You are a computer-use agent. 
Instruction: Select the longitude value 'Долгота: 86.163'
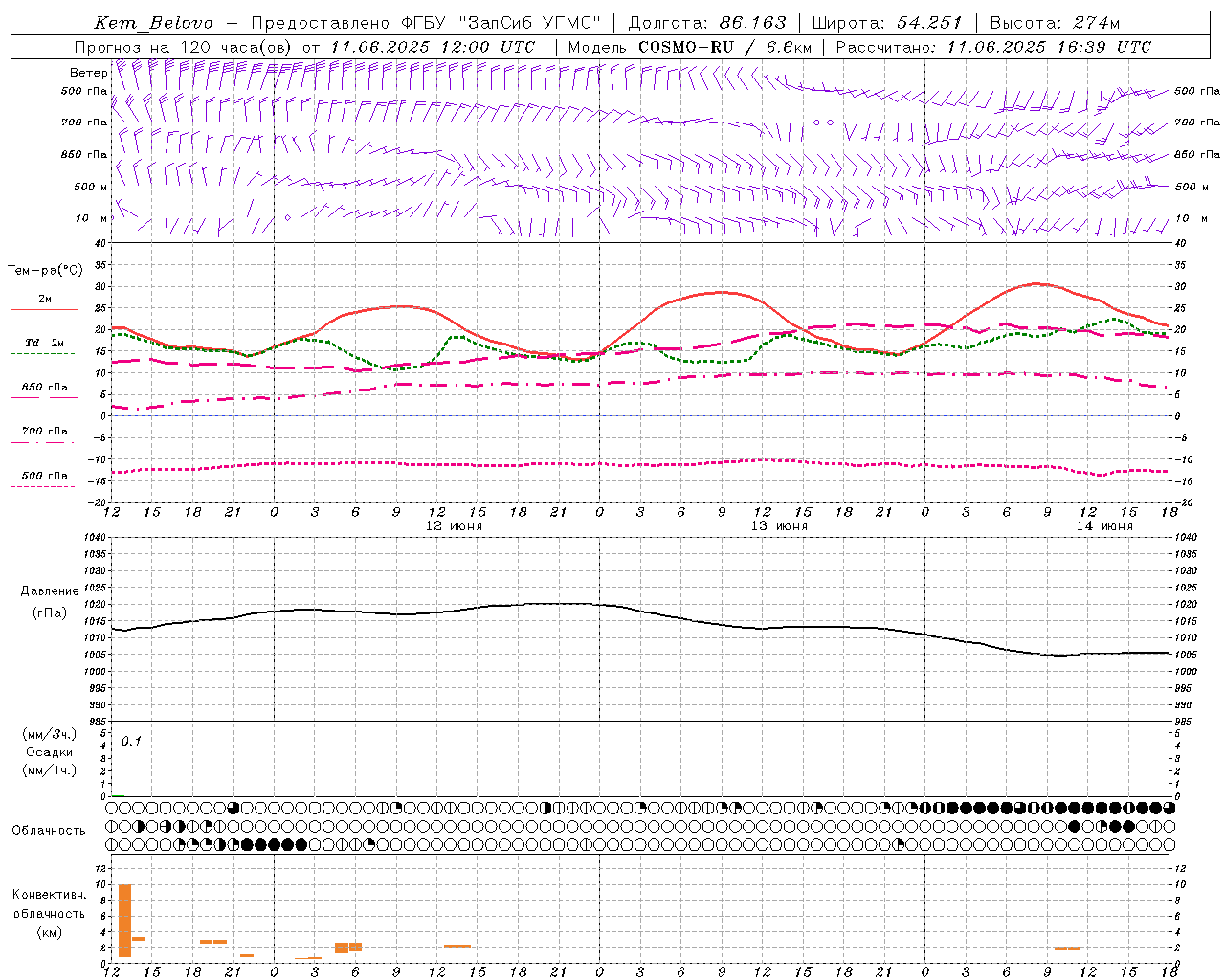pyautogui.click(x=707, y=23)
